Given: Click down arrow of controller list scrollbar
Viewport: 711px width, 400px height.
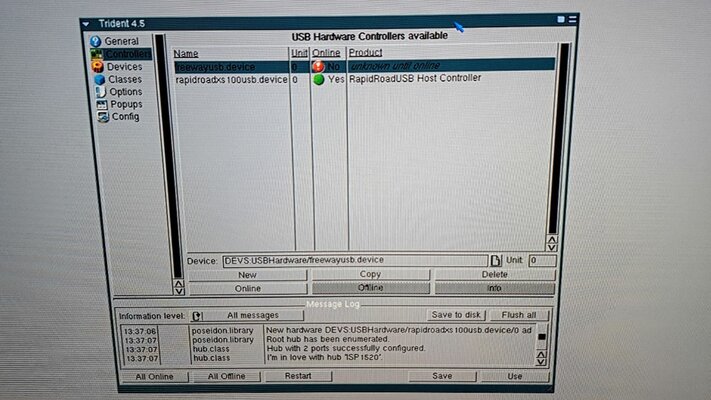Looking at the screenshot, I should [551, 245].
